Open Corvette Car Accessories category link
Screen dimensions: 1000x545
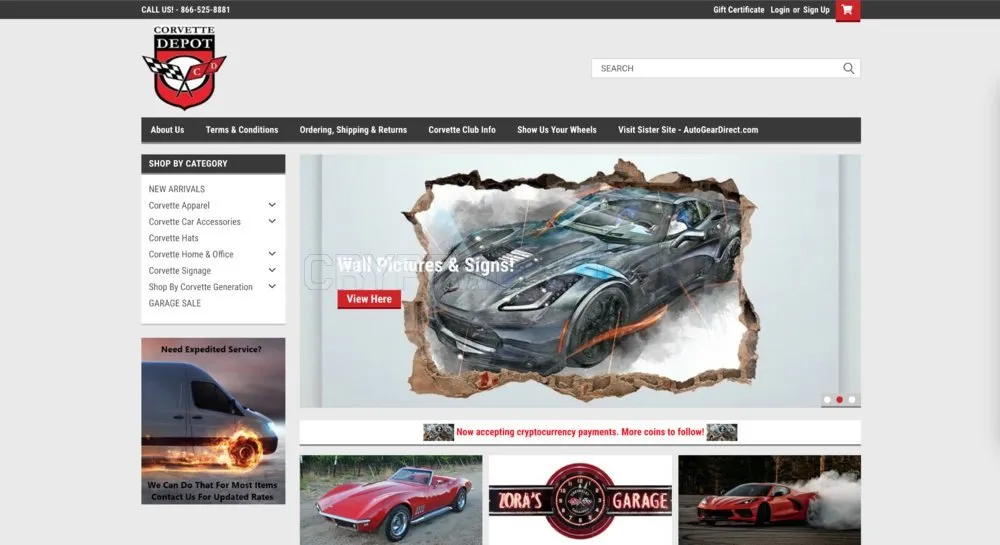click(x=195, y=222)
